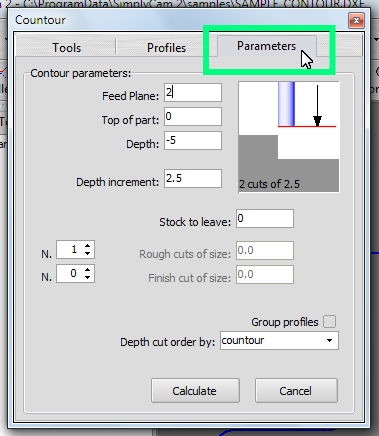Click the Stock to leave field
This screenshot has width=379, height=436.
pyautogui.click(x=265, y=218)
